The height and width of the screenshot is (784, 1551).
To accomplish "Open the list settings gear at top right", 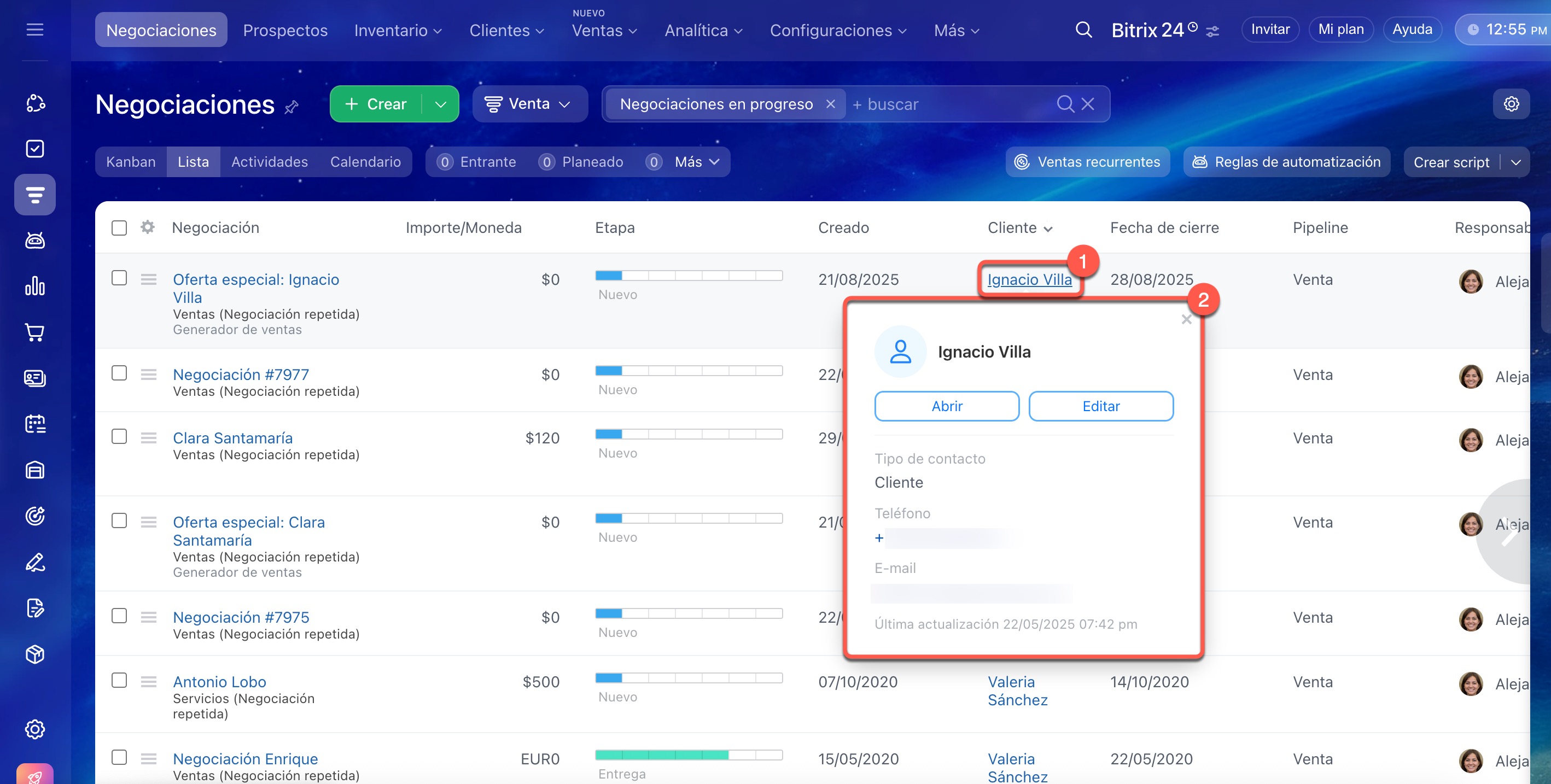I will (x=1511, y=104).
